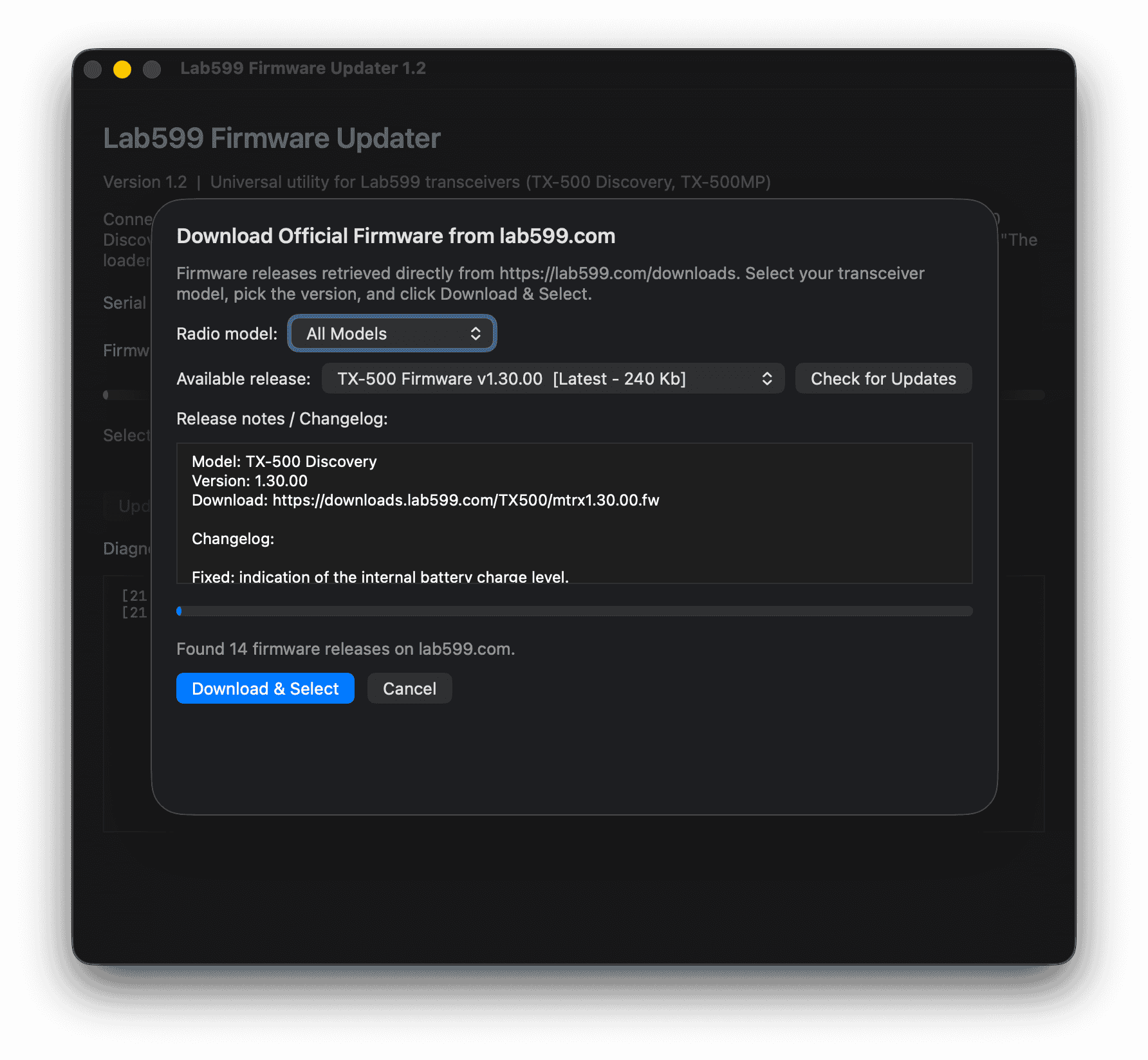Click inside the release notes text area
1148x1060 pixels.
(x=575, y=513)
